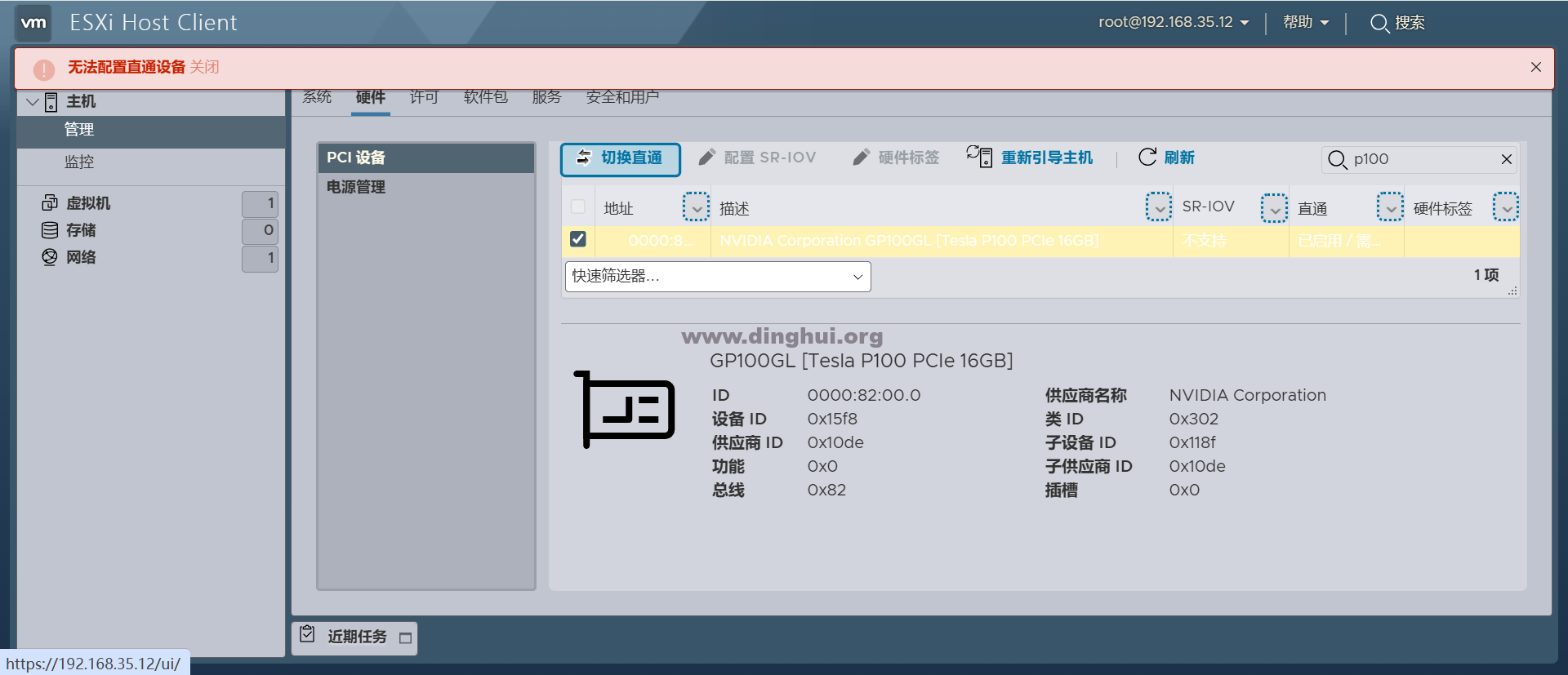This screenshot has height=675, width=1568.
Task: Open the SR-IOV column dropdown
Action: click(1275, 207)
